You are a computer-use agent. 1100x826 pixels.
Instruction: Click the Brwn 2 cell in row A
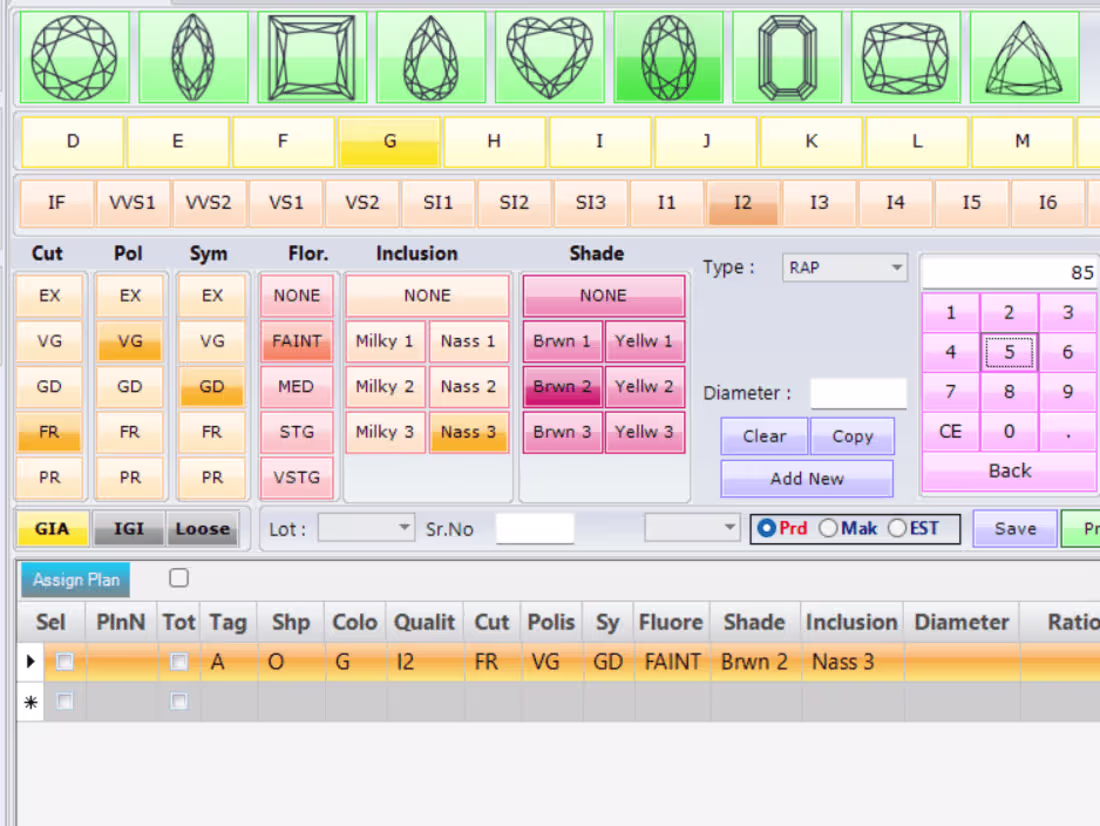point(756,662)
